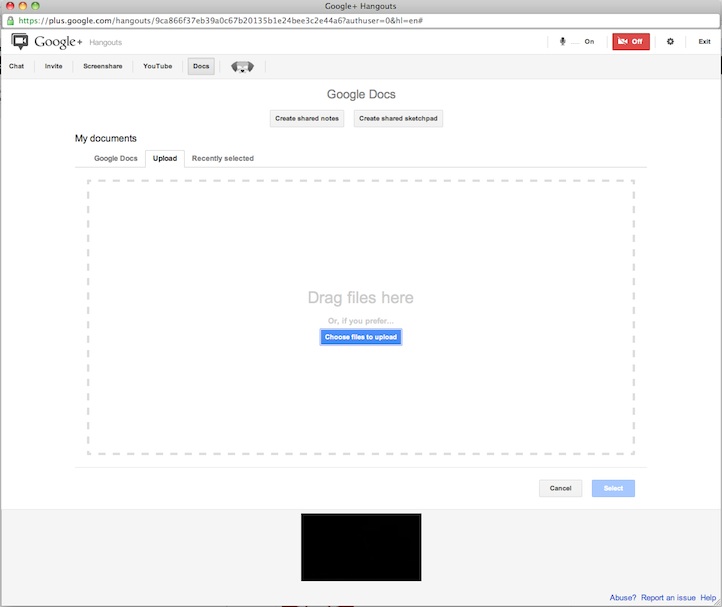This screenshot has width=722, height=607.
Task: Click the browser URL address field
Action: 361,21
